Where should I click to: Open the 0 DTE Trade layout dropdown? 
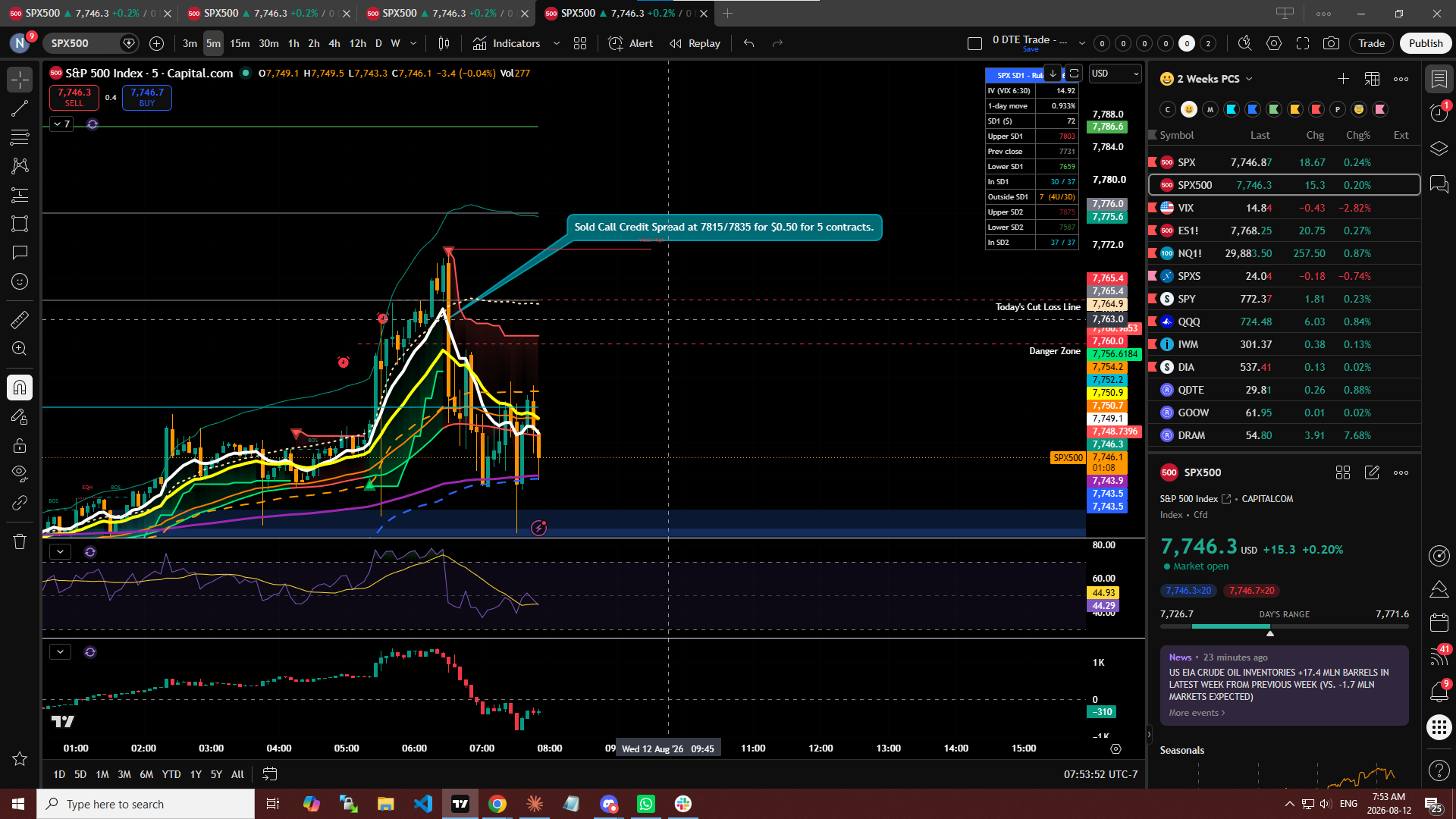point(1082,44)
